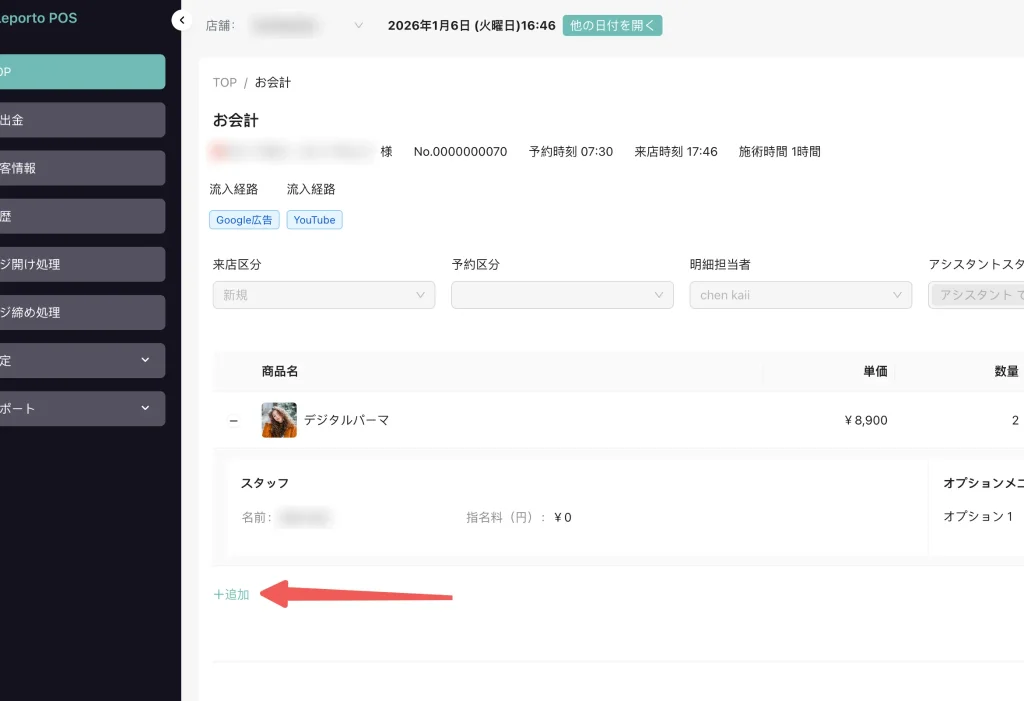Select the YouTube referral tag
Viewport: 1024px width, 701px height.
click(x=314, y=220)
